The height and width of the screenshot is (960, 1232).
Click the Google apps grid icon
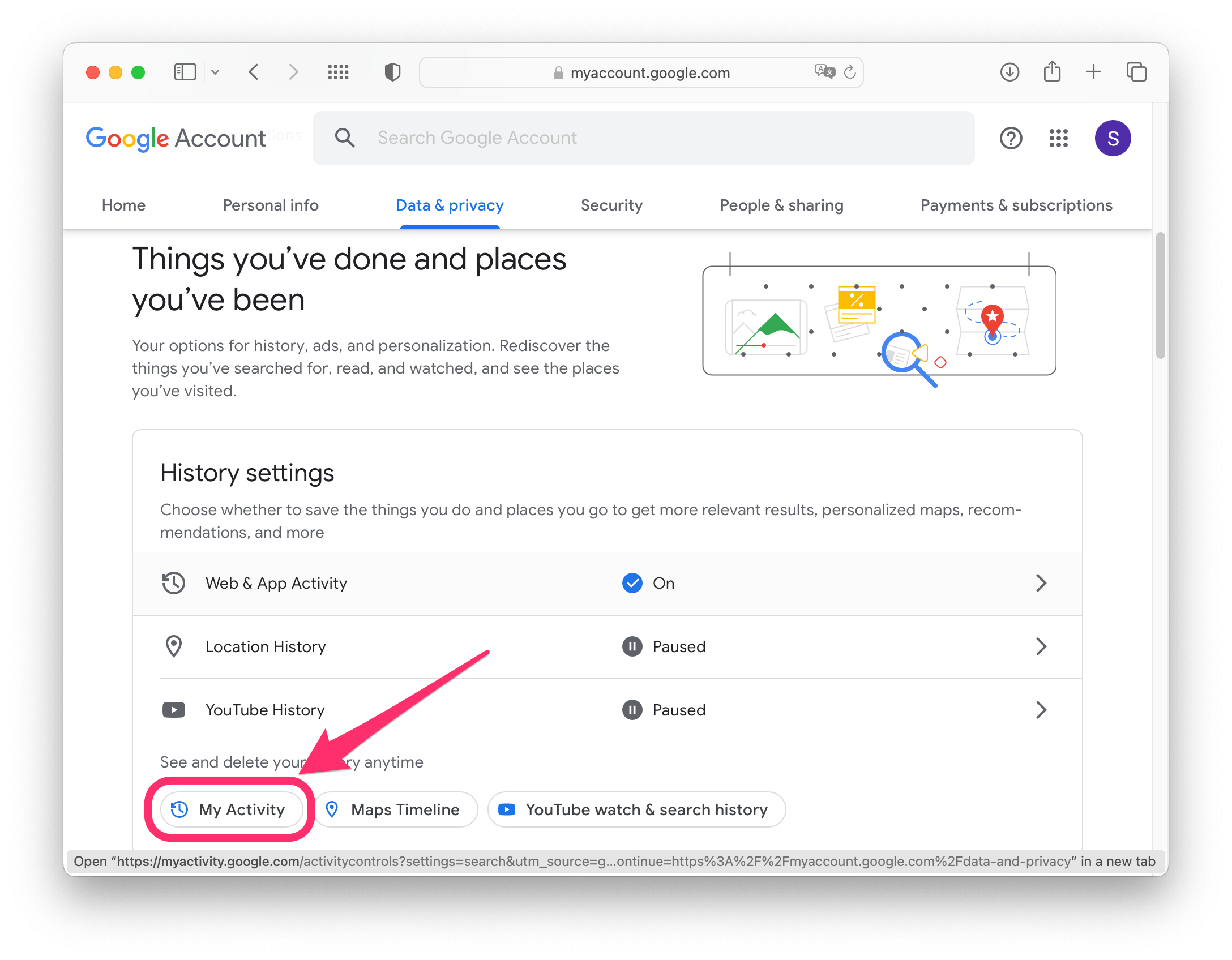click(x=1058, y=138)
